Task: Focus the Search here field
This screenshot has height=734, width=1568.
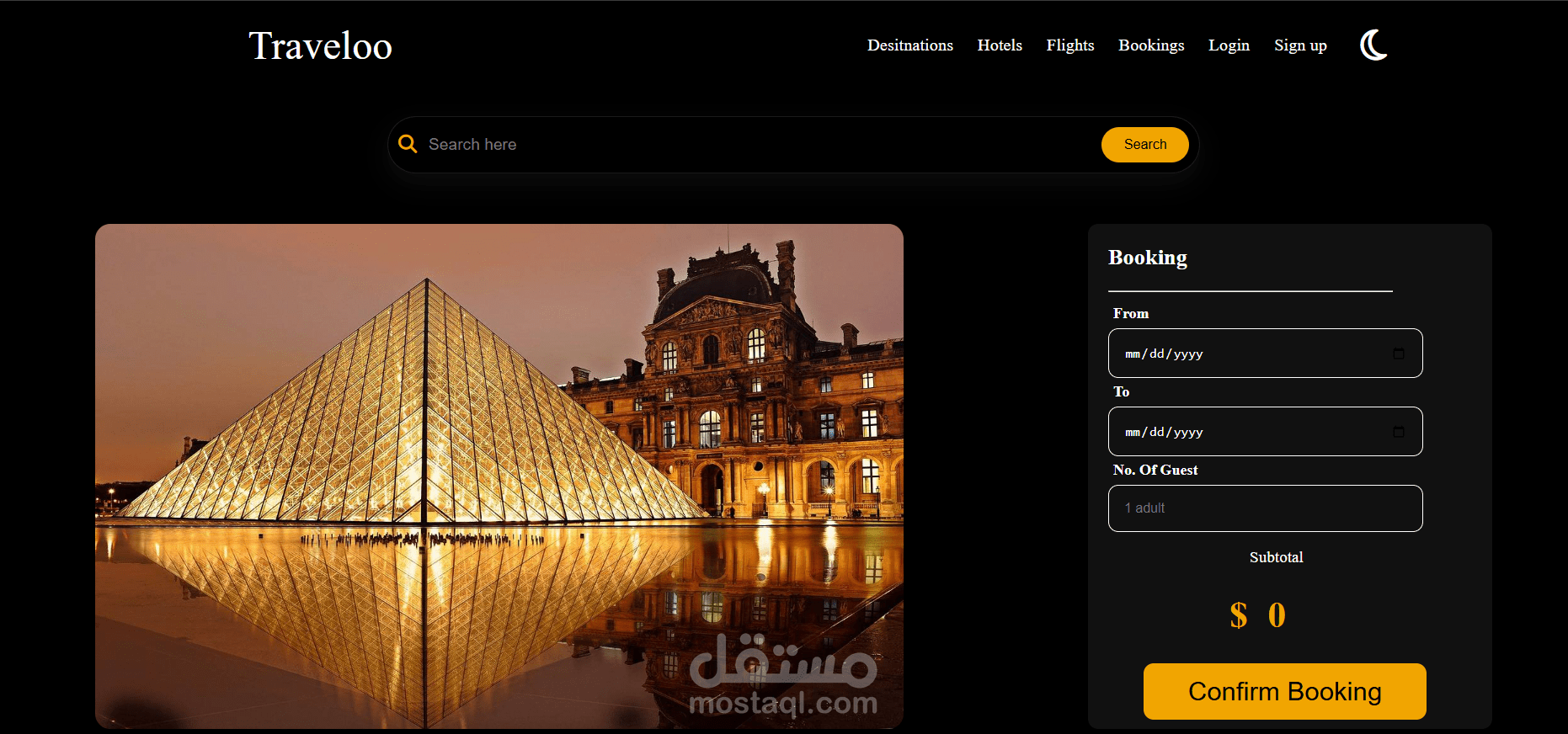Action: coord(758,145)
